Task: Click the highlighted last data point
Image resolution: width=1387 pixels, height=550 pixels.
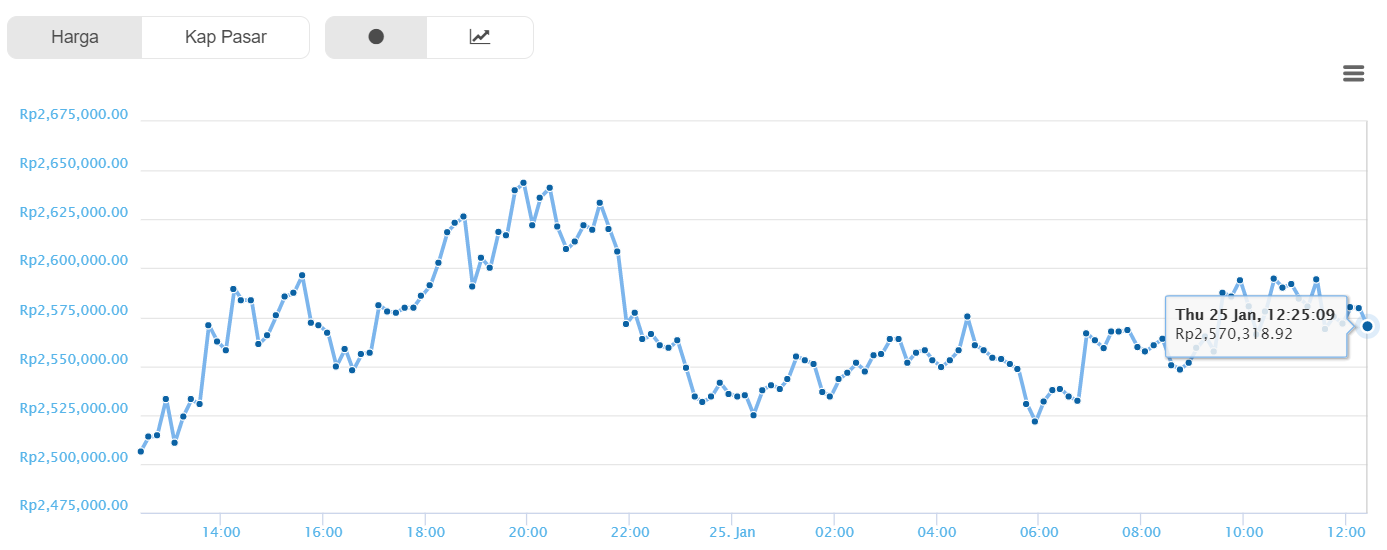Action: [x=1367, y=326]
